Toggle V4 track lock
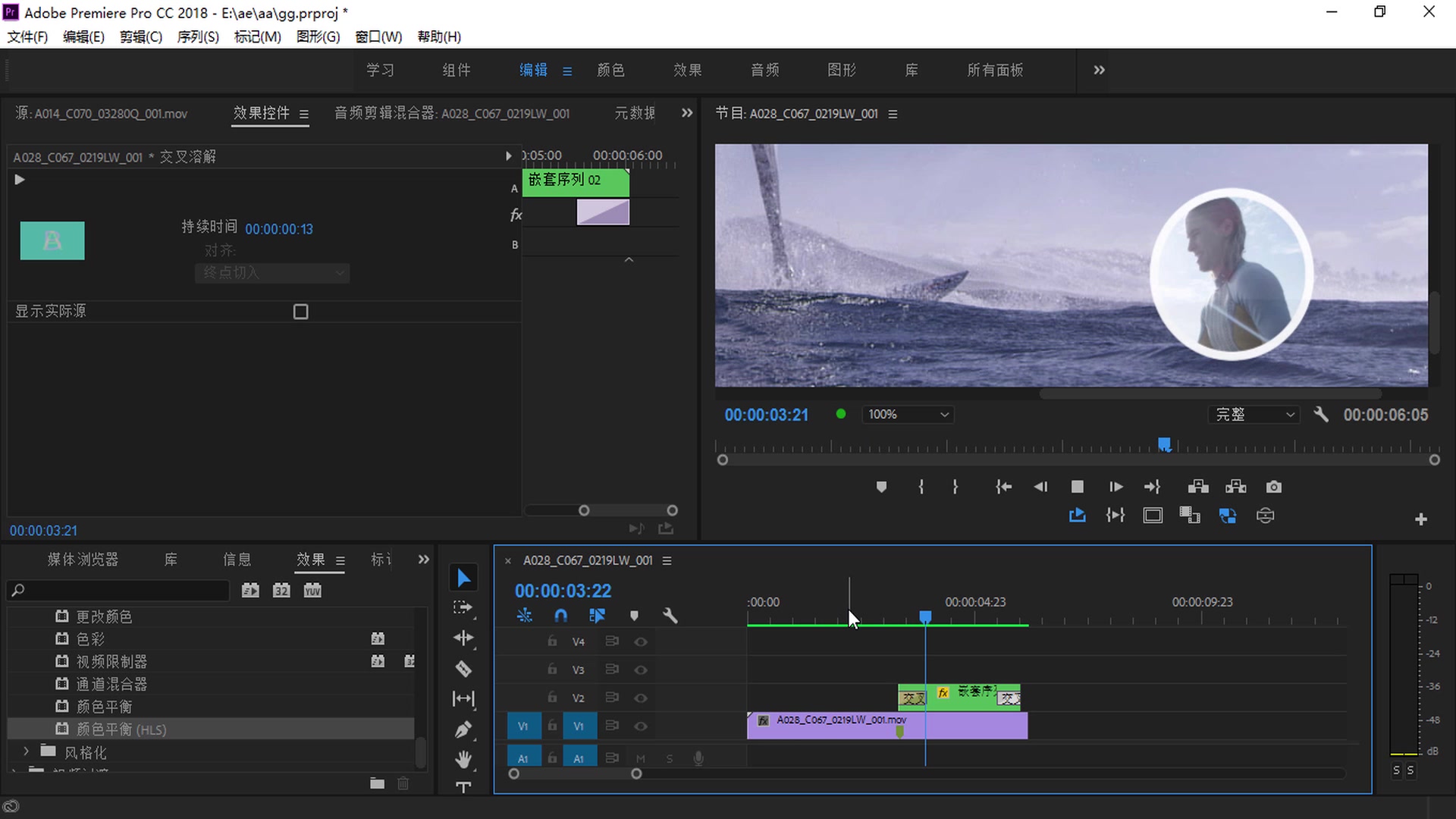 (x=552, y=642)
